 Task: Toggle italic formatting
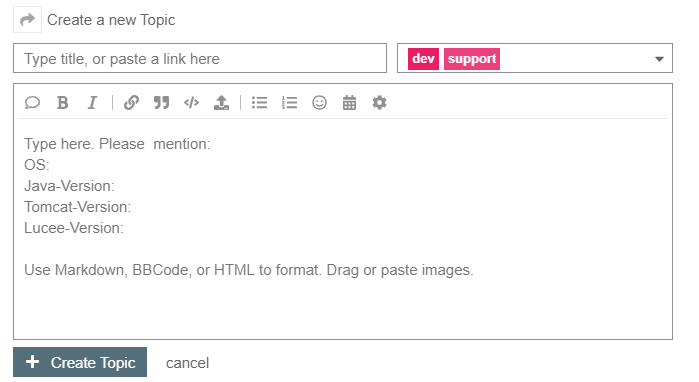tap(92, 103)
